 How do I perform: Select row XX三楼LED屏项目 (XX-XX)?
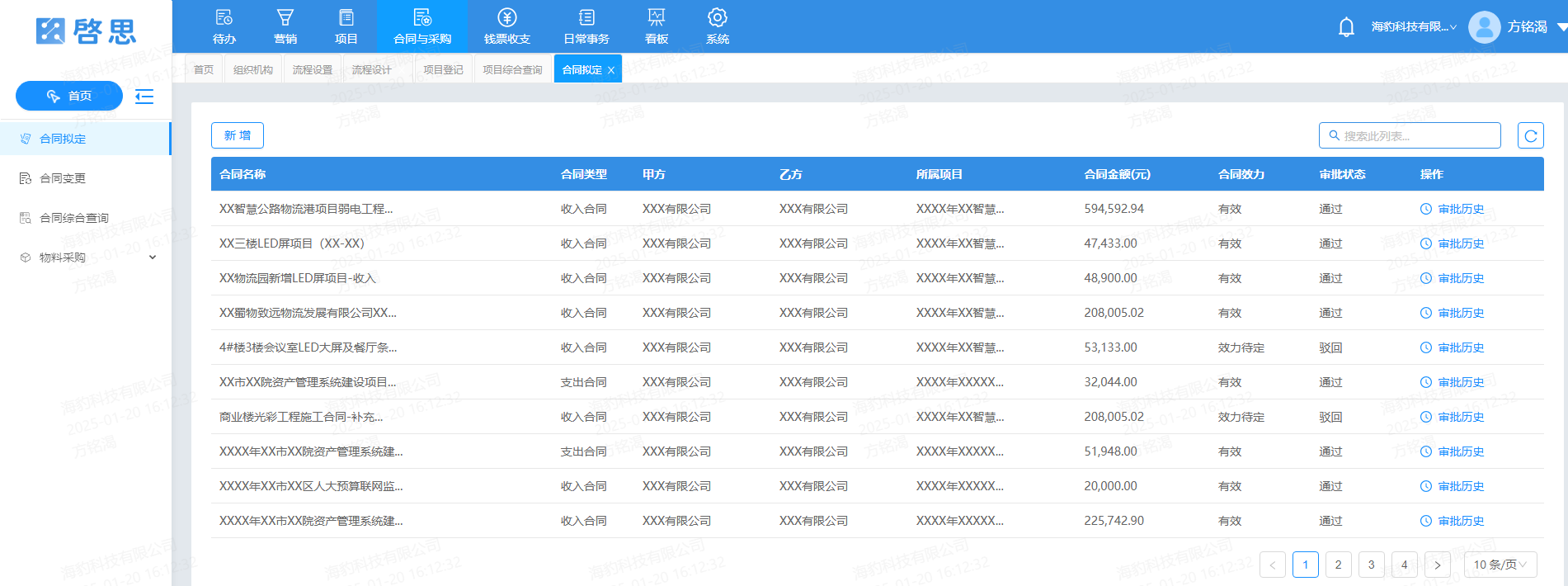(878, 243)
